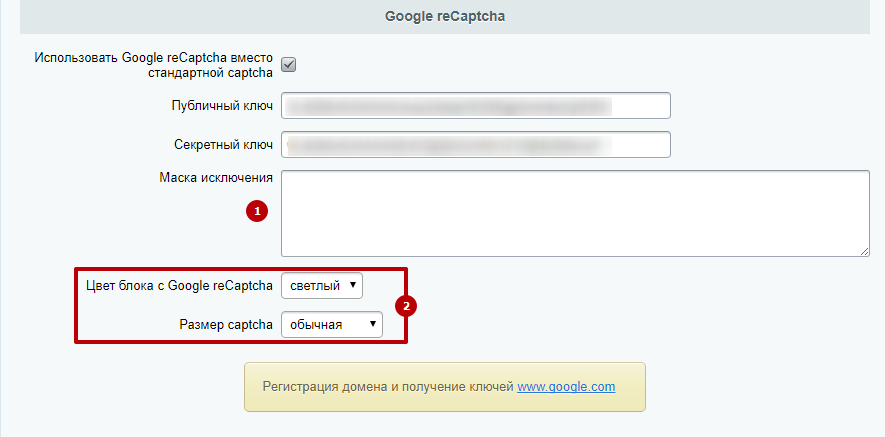Click the Секретный ключ input field

click(476, 145)
